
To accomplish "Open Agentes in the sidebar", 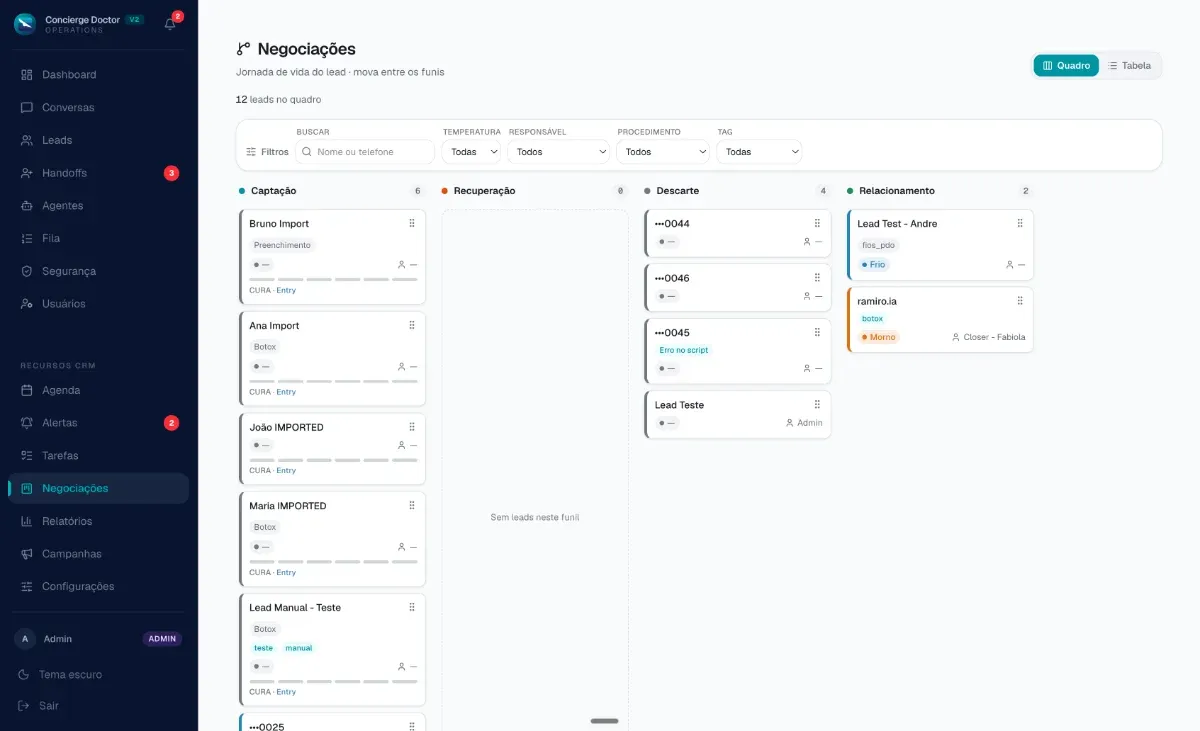I will 98,206.
